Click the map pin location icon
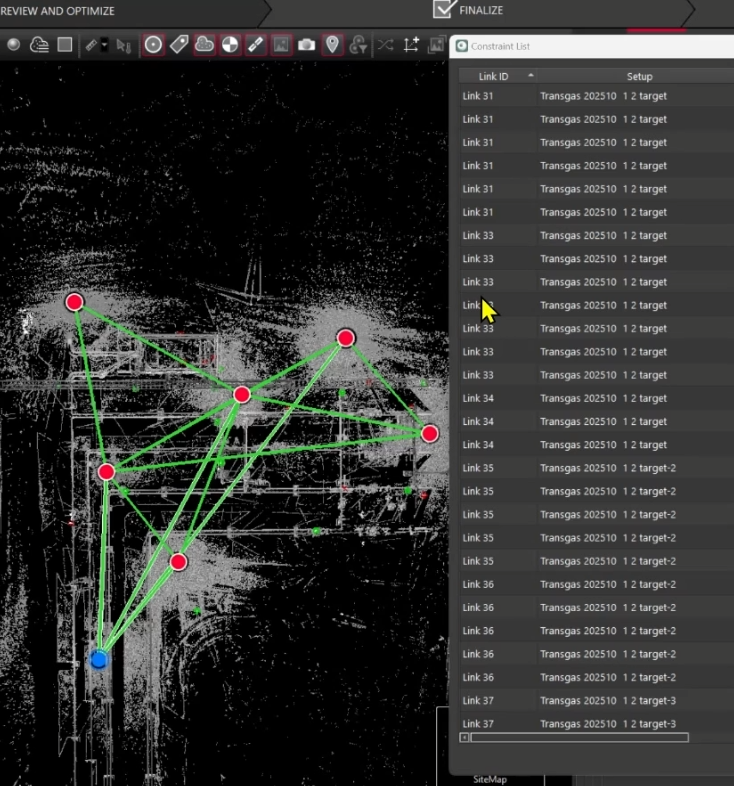 (x=332, y=45)
